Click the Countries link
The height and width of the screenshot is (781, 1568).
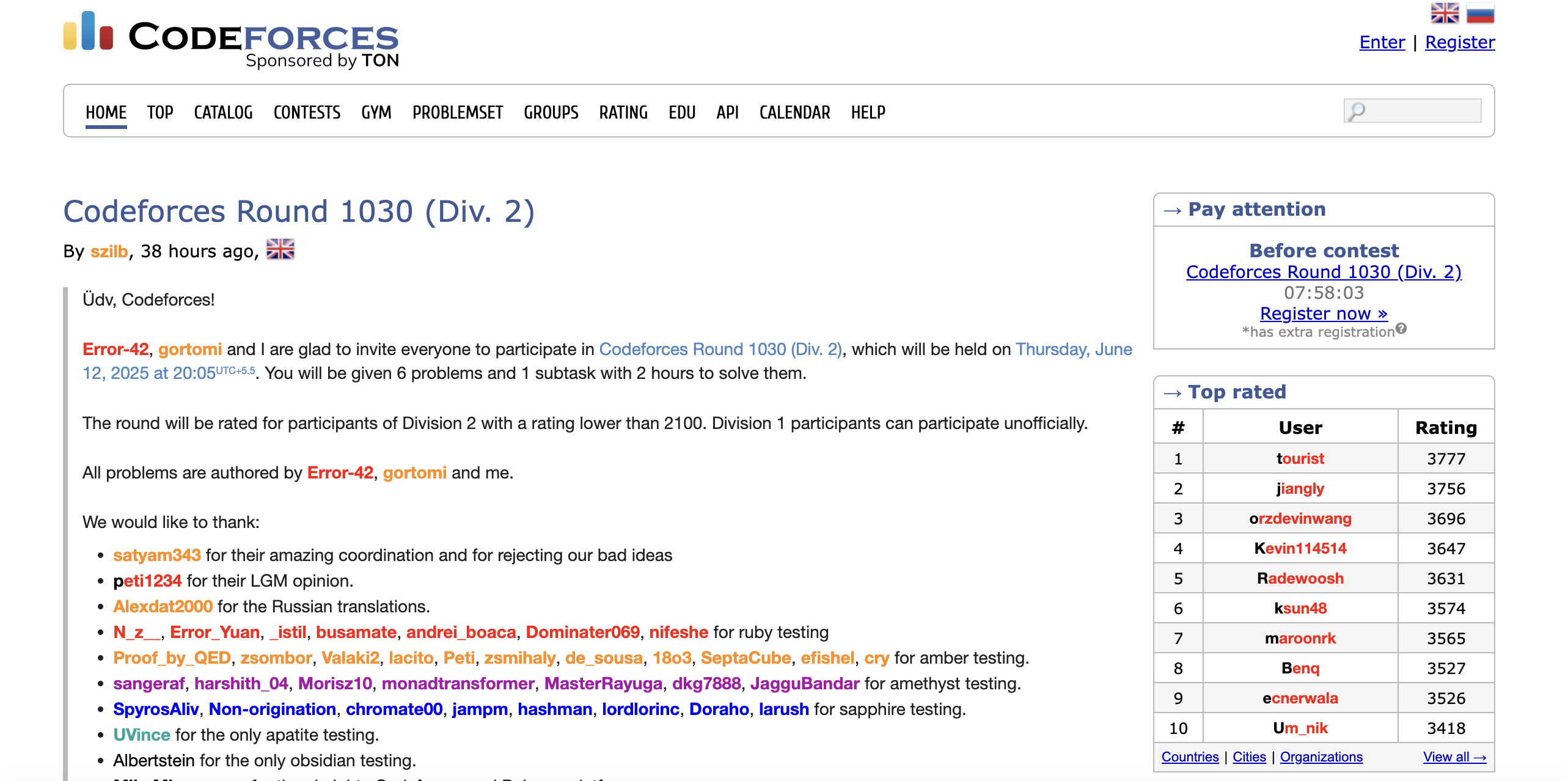(1190, 757)
